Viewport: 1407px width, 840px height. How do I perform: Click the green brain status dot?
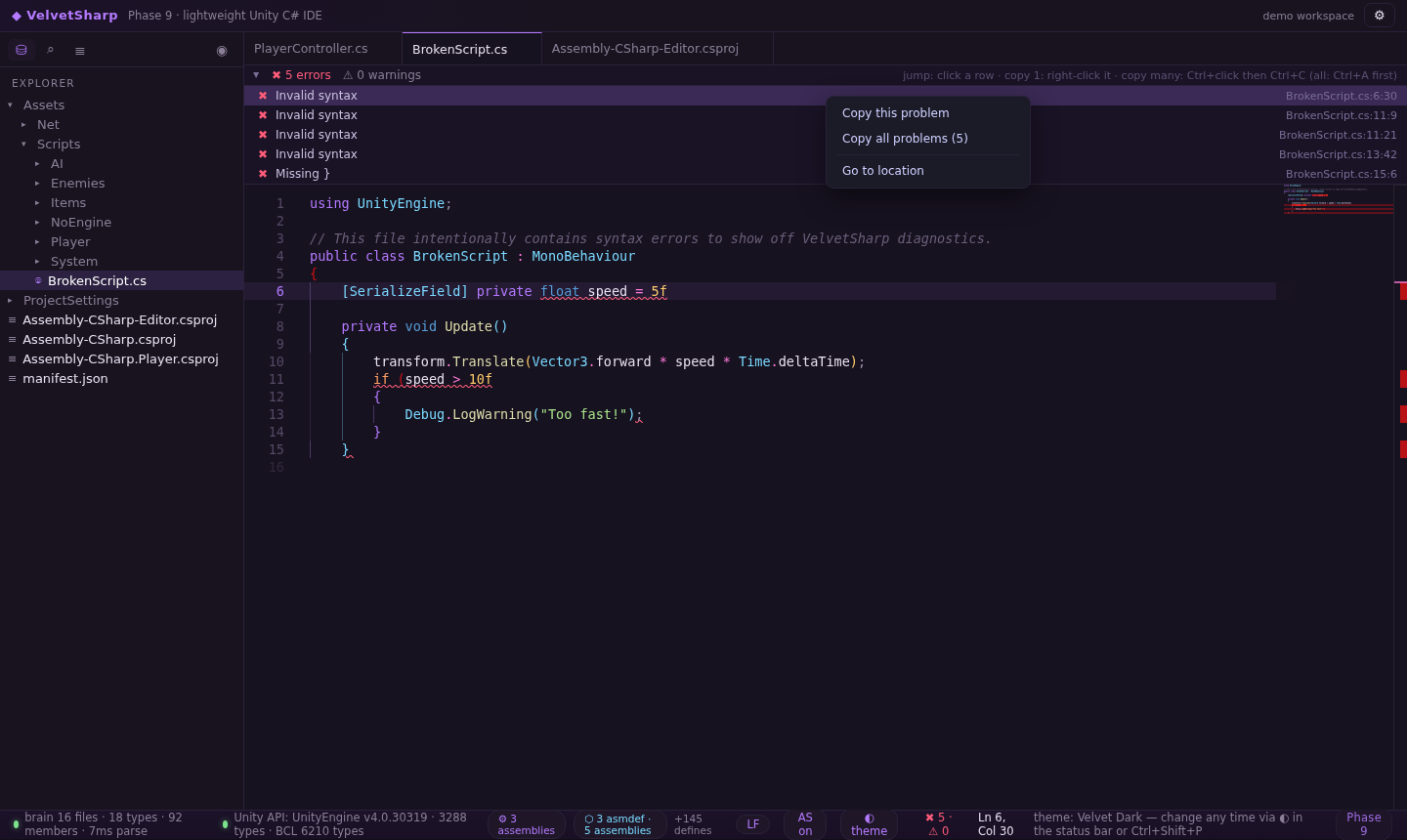click(x=16, y=824)
